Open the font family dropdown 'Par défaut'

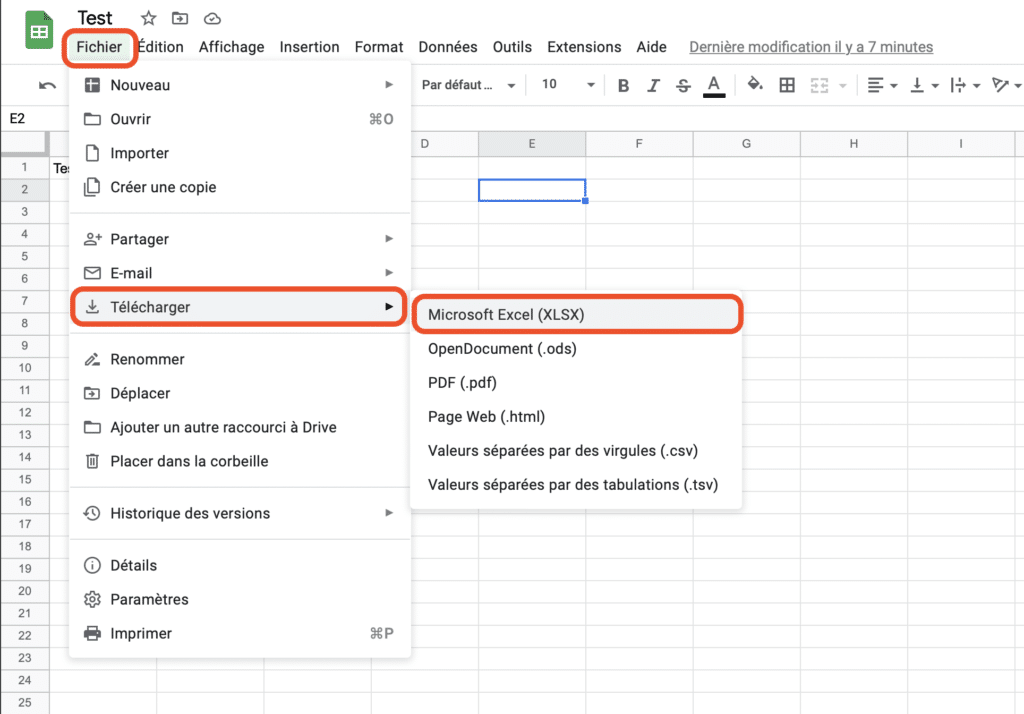tap(468, 85)
